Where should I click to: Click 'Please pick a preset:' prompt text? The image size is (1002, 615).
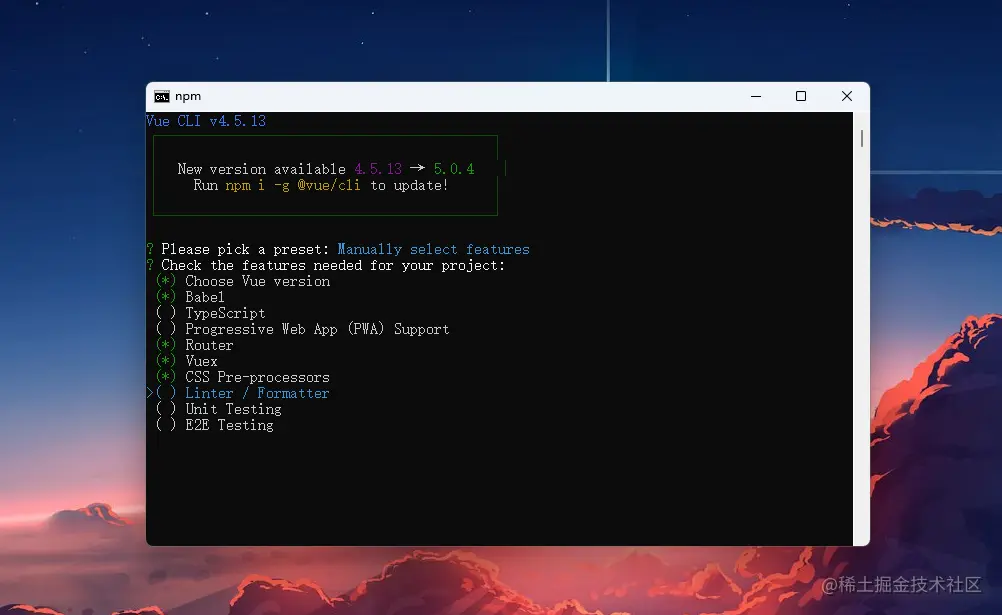coord(245,249)
